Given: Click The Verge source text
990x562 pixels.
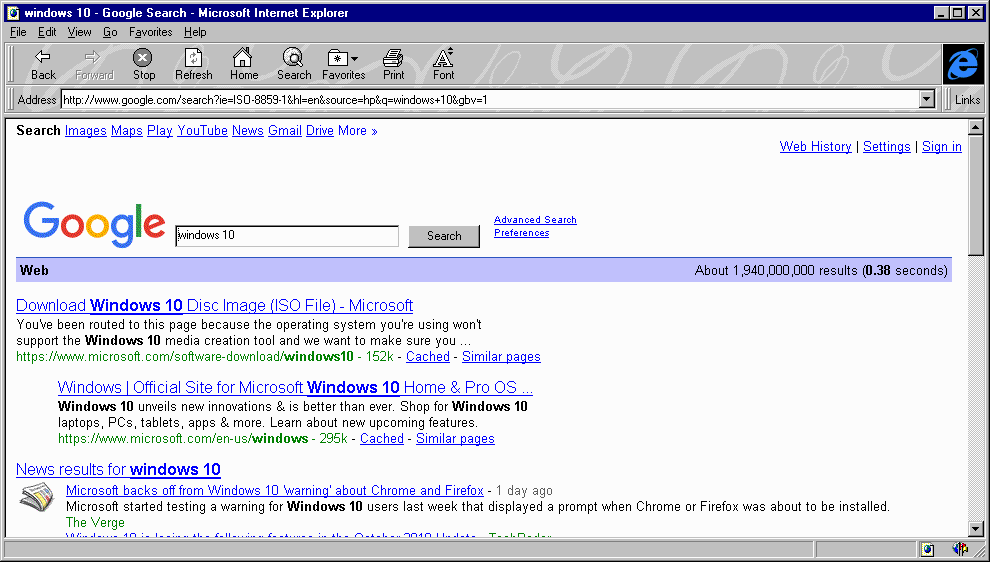Looking at the screenshot, I should [x=95, y=523].
